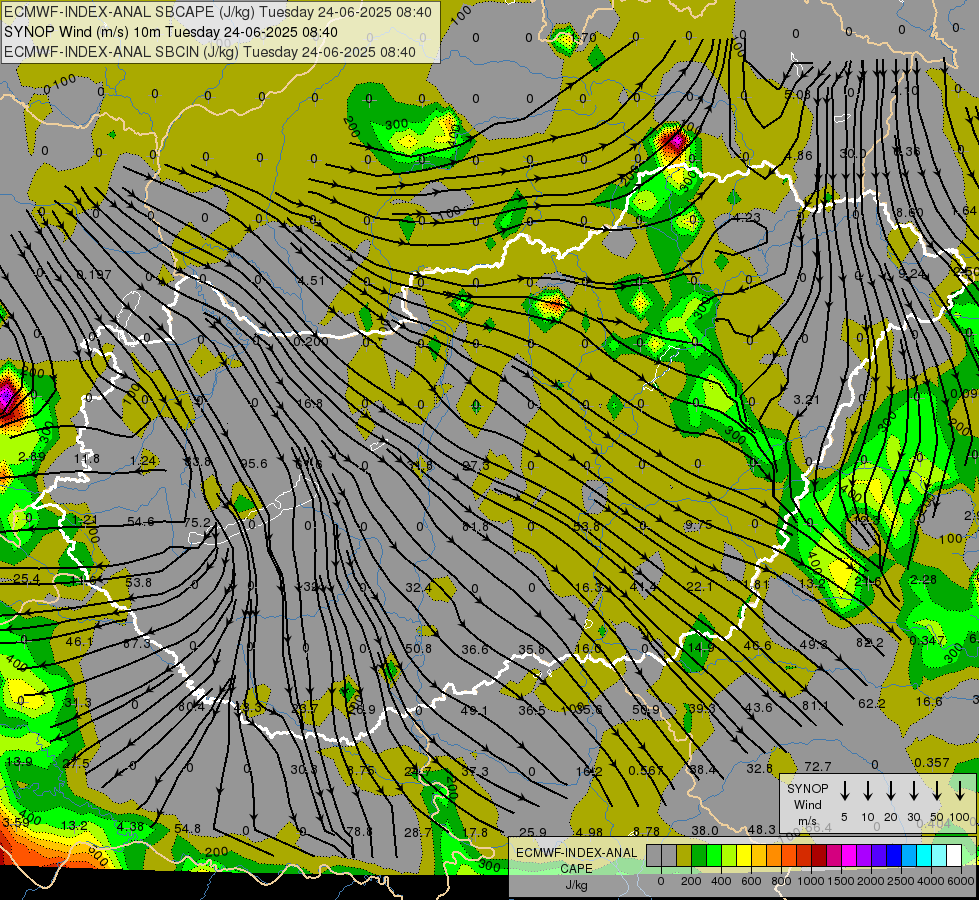Pick the yellow swatch in the CAPE legend
The image size is (979, 900).
tap(744, 855)
